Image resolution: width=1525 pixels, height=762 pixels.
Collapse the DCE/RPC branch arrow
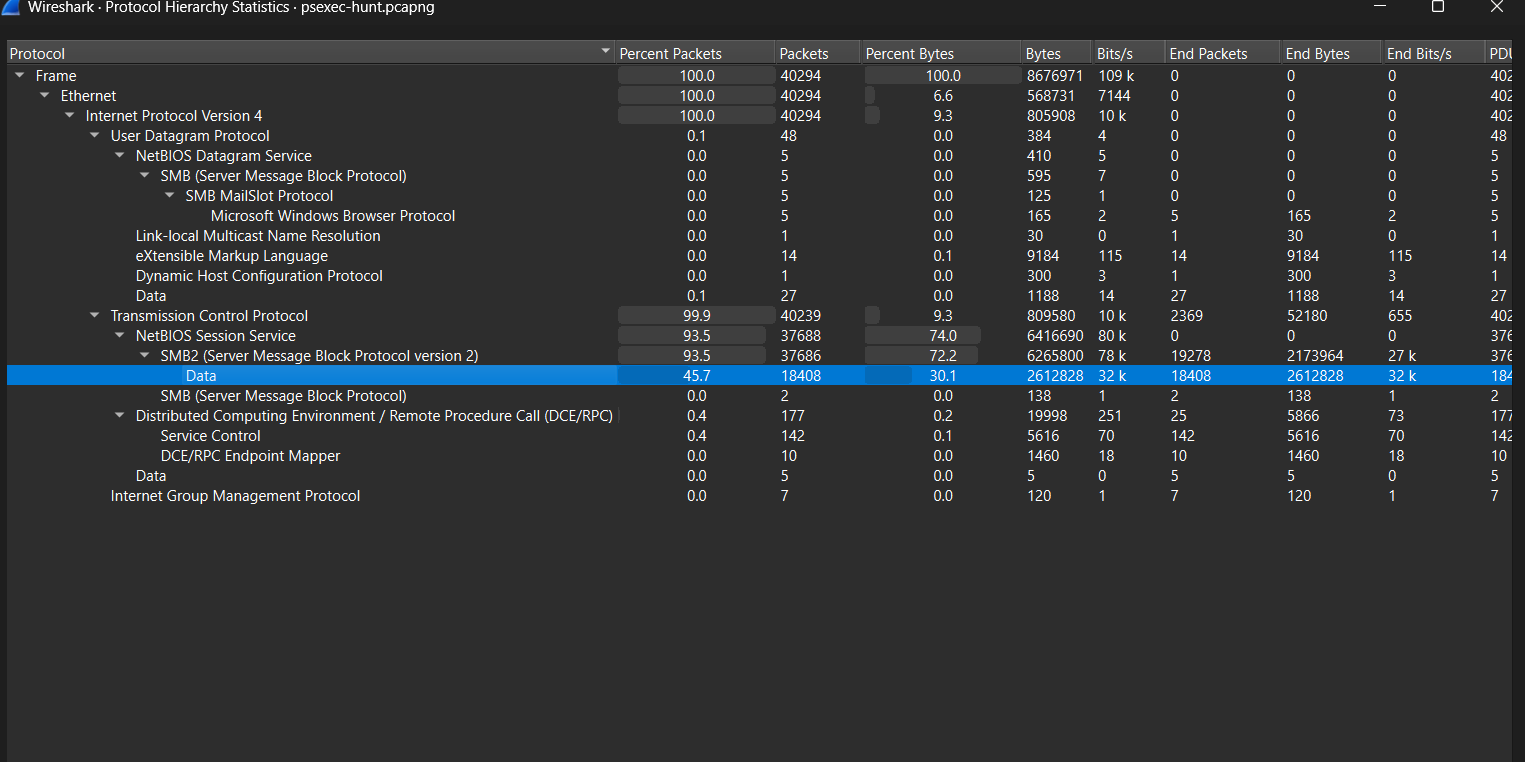[x=120, y=416]
